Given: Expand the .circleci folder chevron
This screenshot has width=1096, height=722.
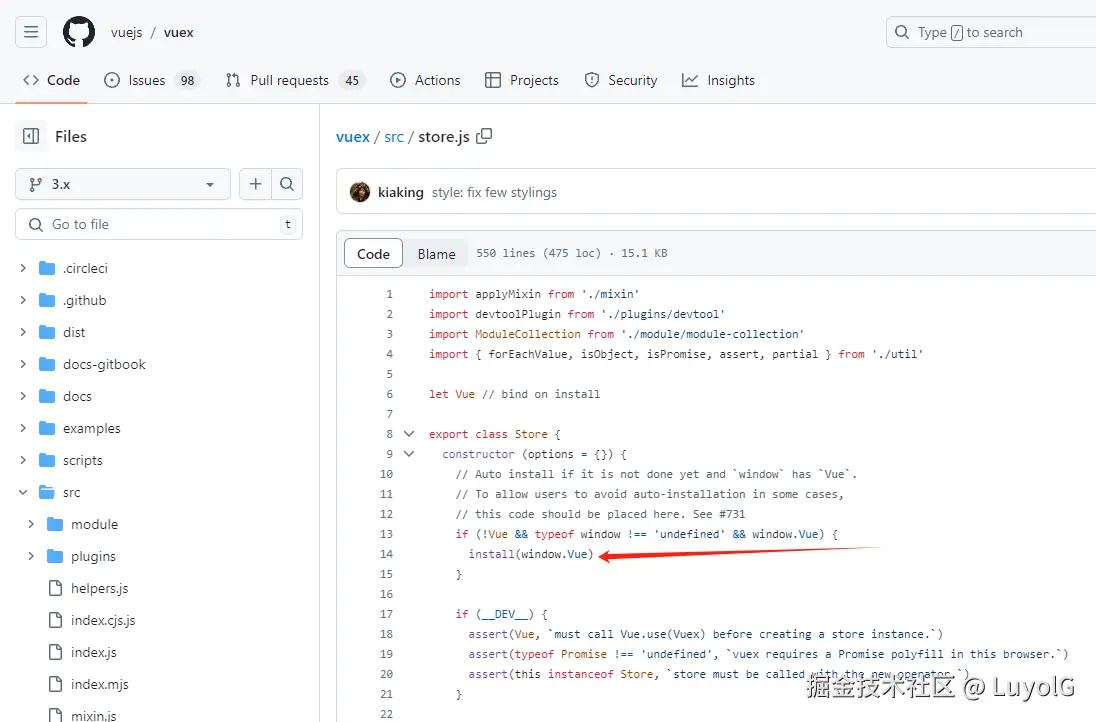Looking at the screenshot, I should [x=23, y=268].
